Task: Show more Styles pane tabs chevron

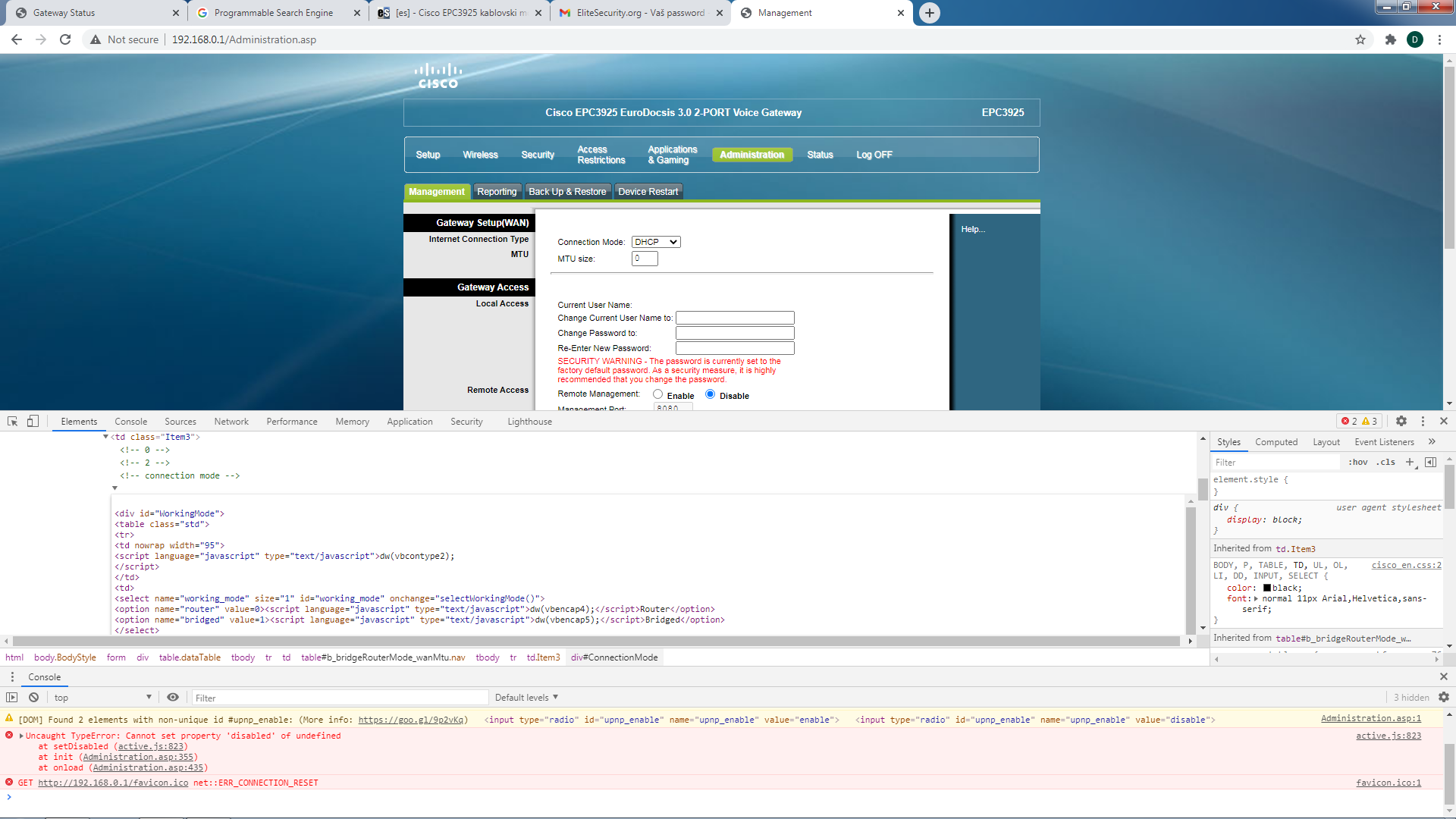Action: (x=1432, y=442)
